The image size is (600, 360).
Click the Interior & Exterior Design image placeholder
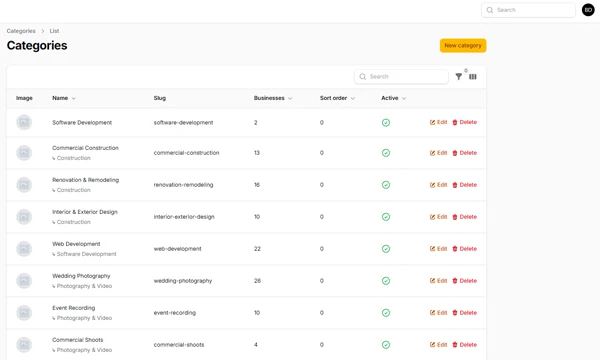(24, 217)
